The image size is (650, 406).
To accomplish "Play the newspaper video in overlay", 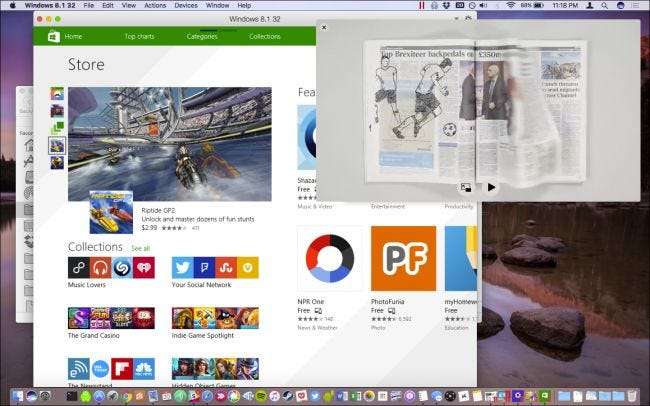I will pyautogui.click(x=491, y=187).
